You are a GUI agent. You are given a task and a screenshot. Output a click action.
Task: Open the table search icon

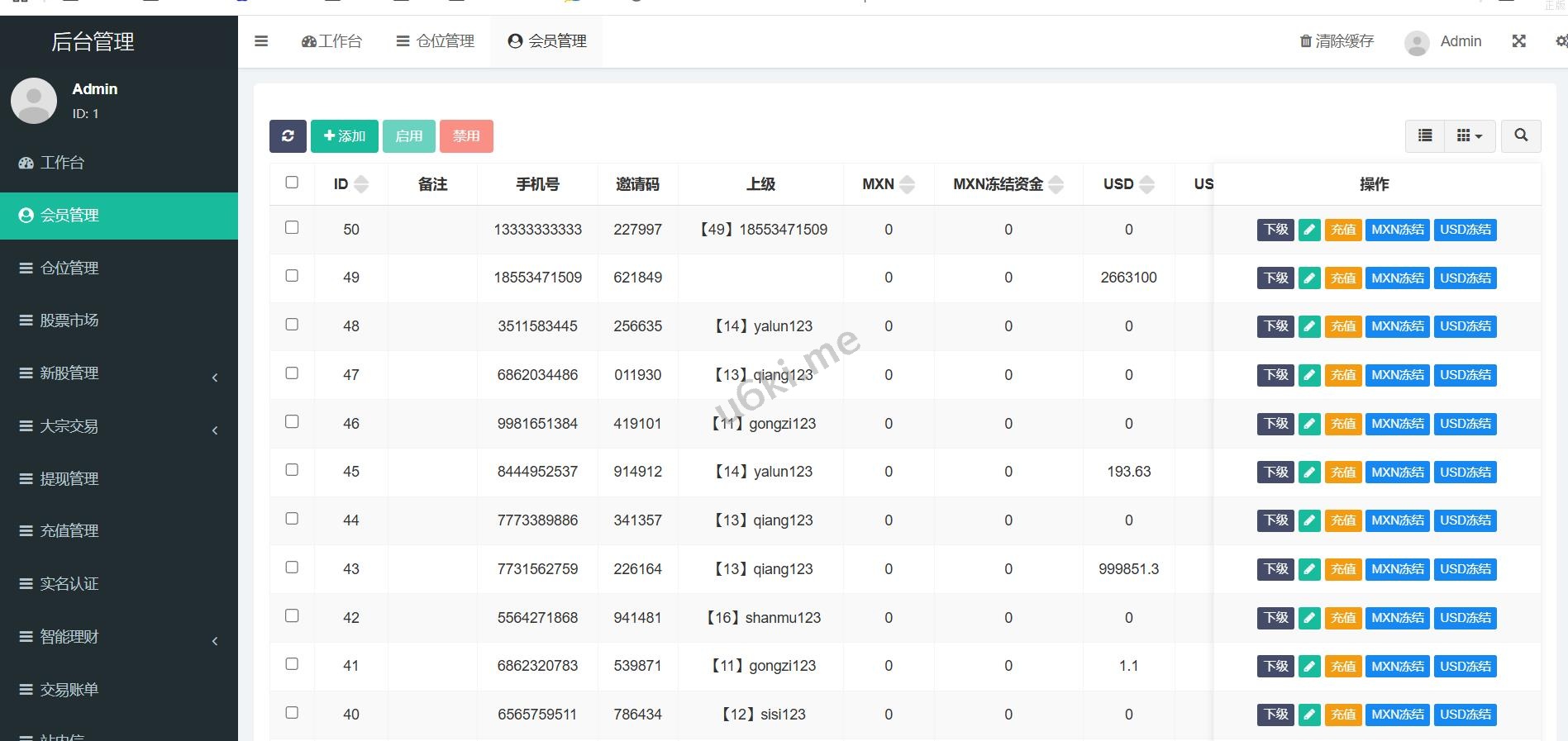pyautogui.click(x=1520, y=135)
